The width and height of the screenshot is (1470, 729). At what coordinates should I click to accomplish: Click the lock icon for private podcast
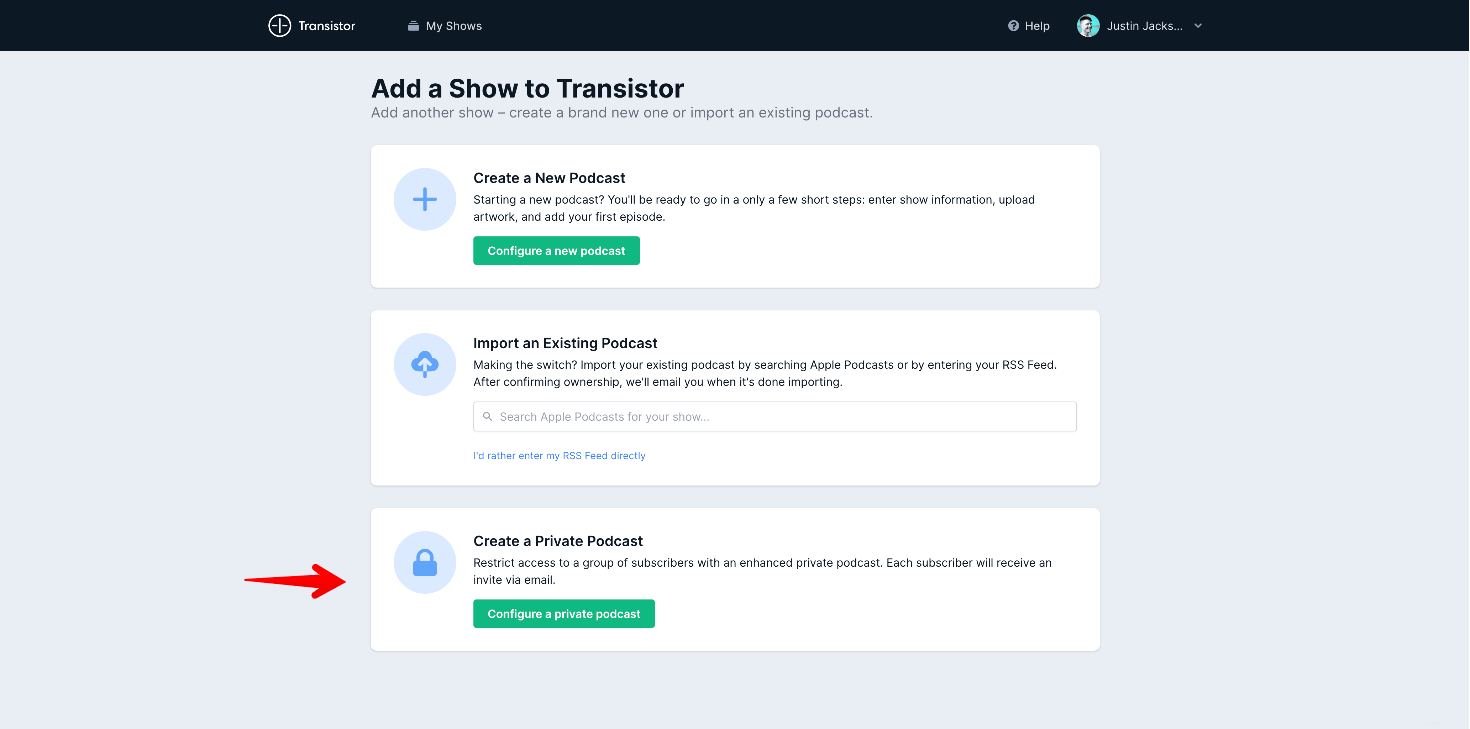(425, 563)
